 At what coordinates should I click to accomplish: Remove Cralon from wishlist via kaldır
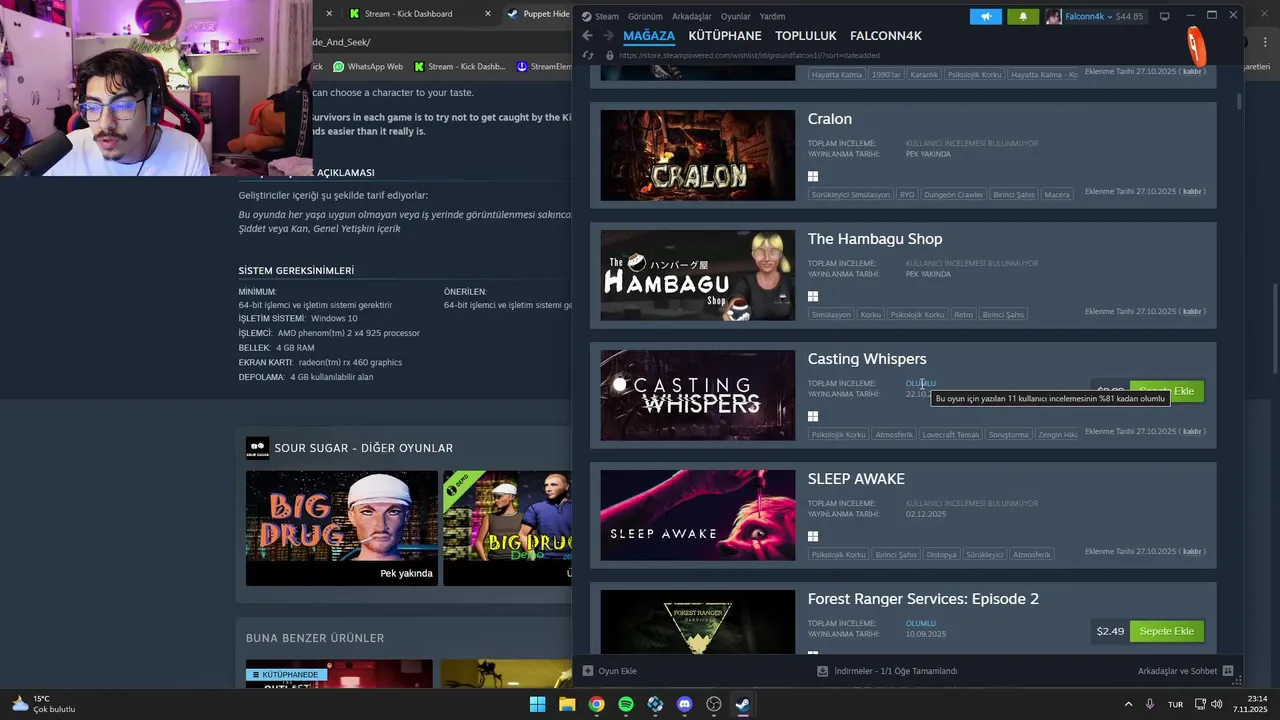pos(1192,191)
